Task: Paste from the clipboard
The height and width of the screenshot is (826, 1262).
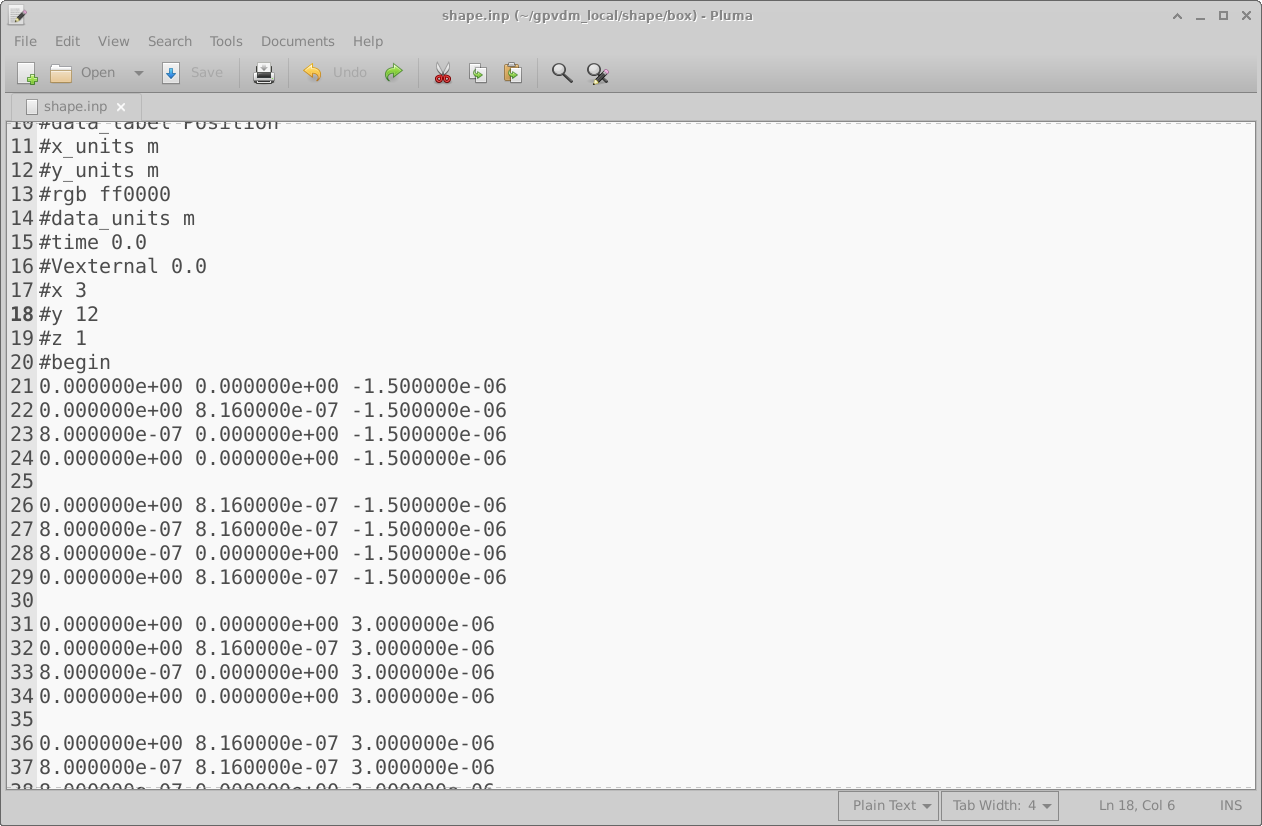Action: click(x=513, y=72)
